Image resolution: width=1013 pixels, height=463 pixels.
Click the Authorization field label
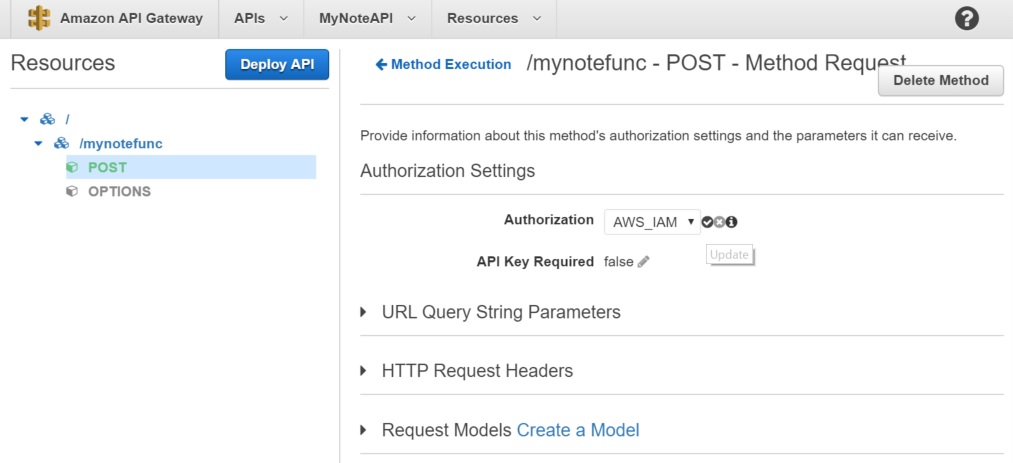tap(548, 220)
